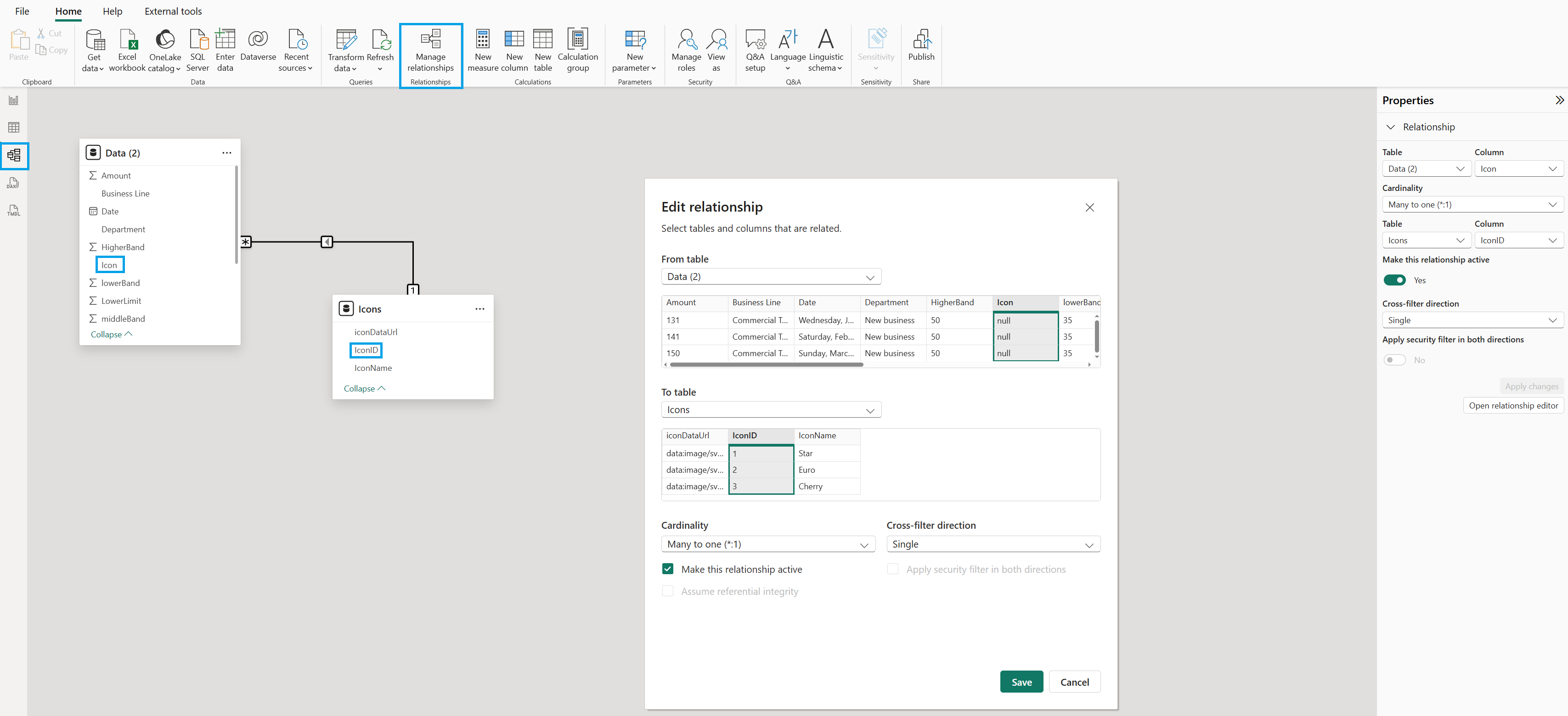Open the Excel workbook import icon
The height and width of the screenshot is (716, 1568).
pyautogui.click(x=128, y=40)
